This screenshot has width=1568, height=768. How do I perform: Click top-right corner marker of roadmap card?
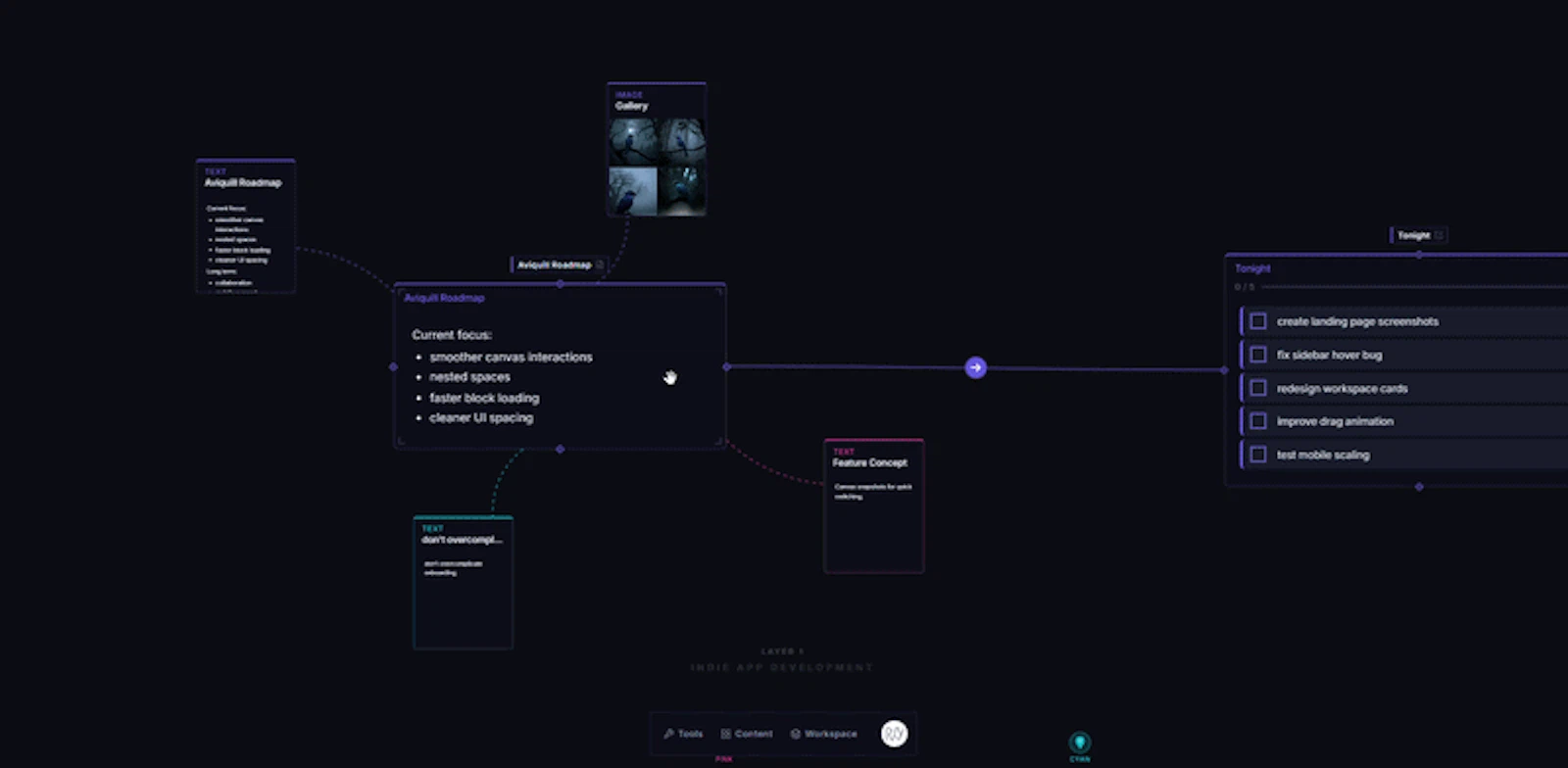(x=718, y=291)
